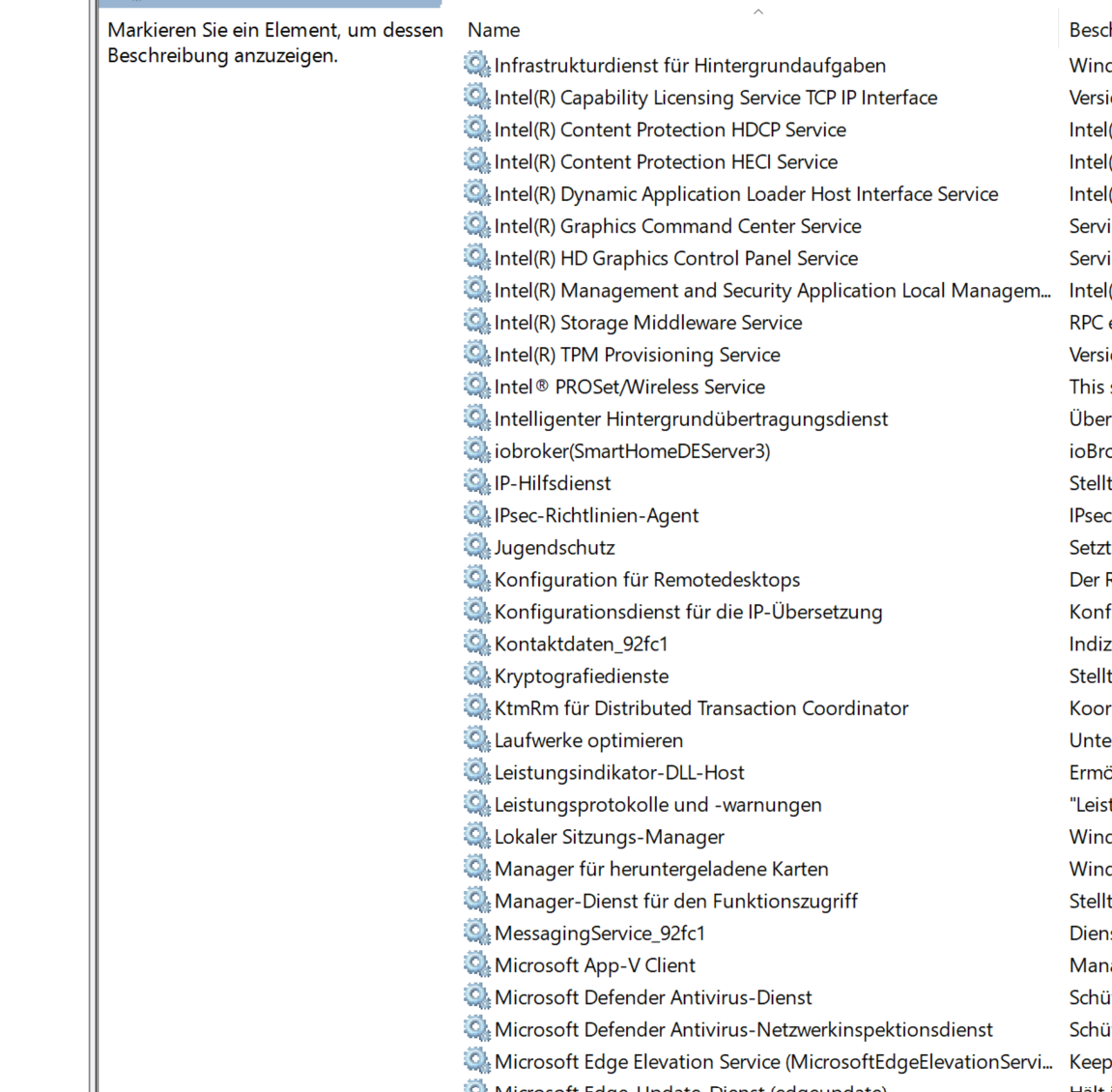Select Intel(R) Dynamic Application Loader Host Interface Service

click(746, 193)
